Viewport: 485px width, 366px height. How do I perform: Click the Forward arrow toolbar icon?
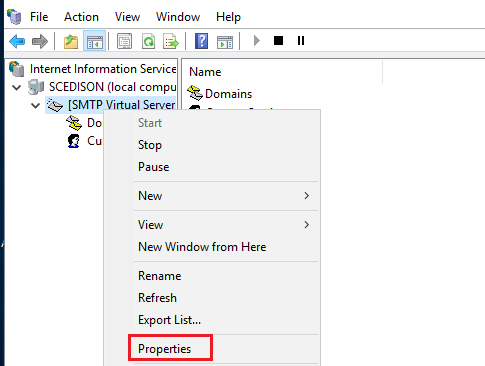pyautogui.click(x=40, y=41)
